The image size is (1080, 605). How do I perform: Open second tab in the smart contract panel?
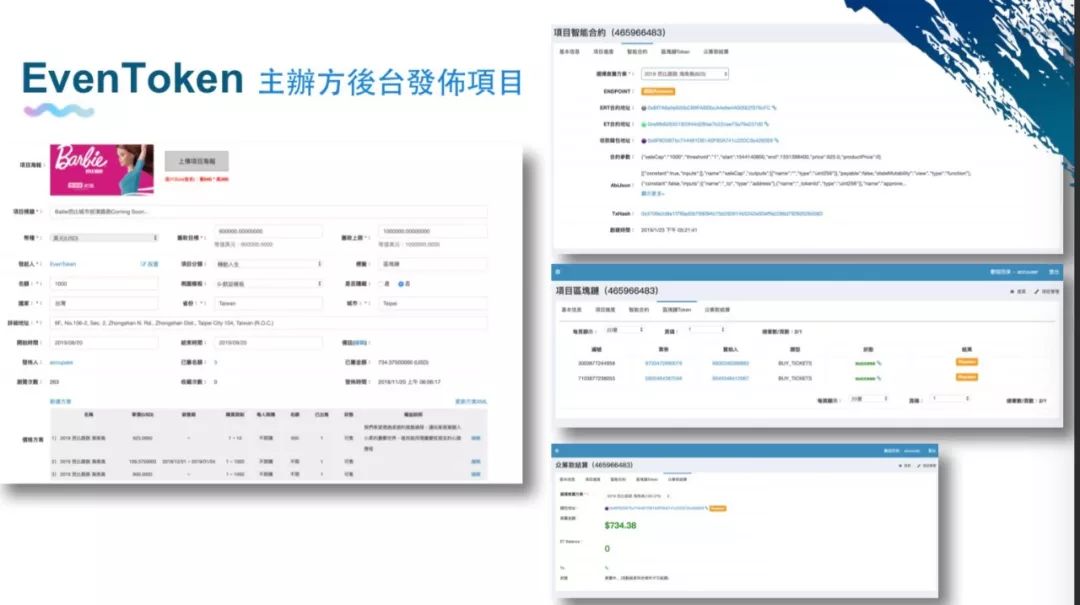[603, 52]
